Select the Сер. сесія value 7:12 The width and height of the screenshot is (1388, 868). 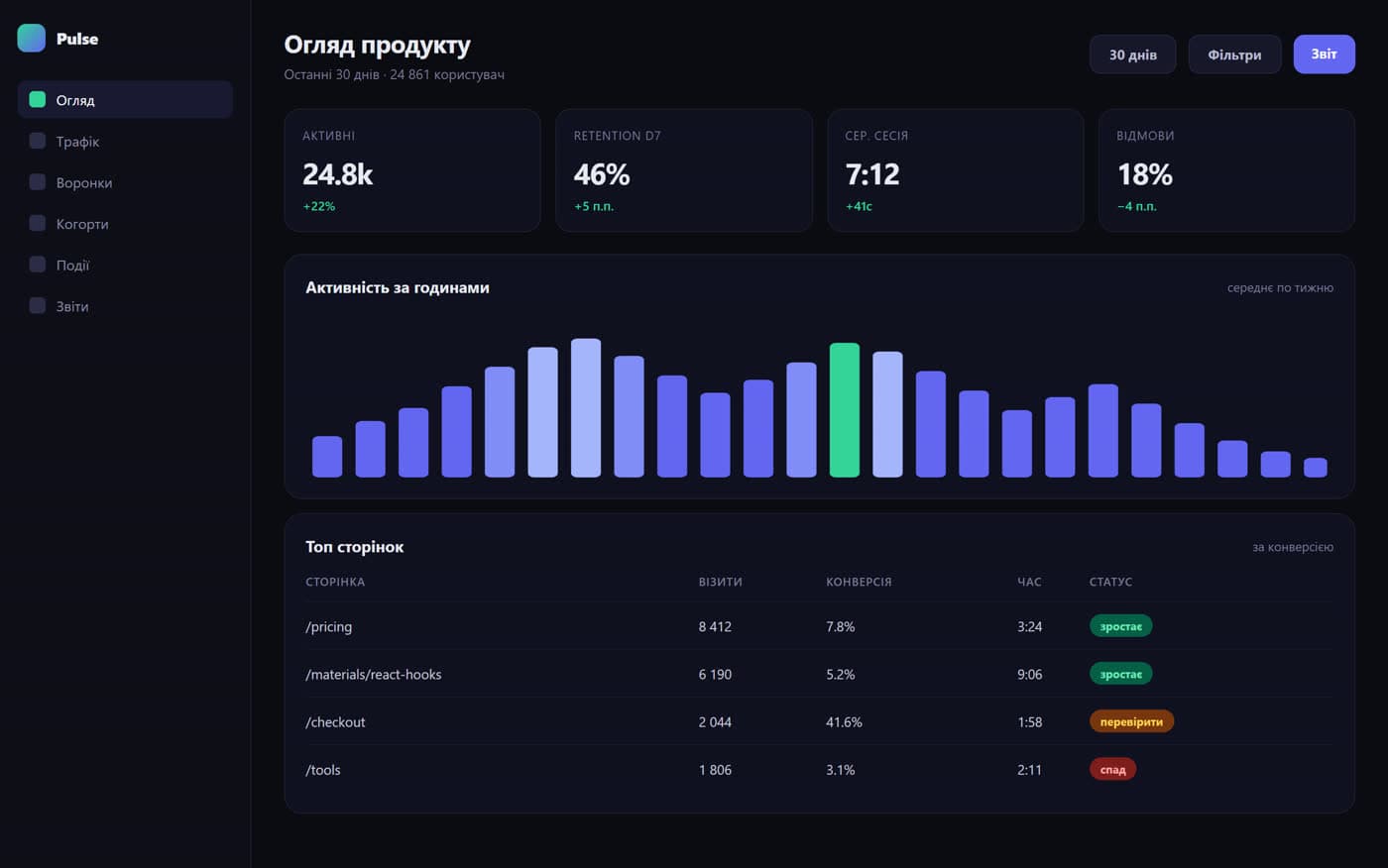tap(872, 174)
